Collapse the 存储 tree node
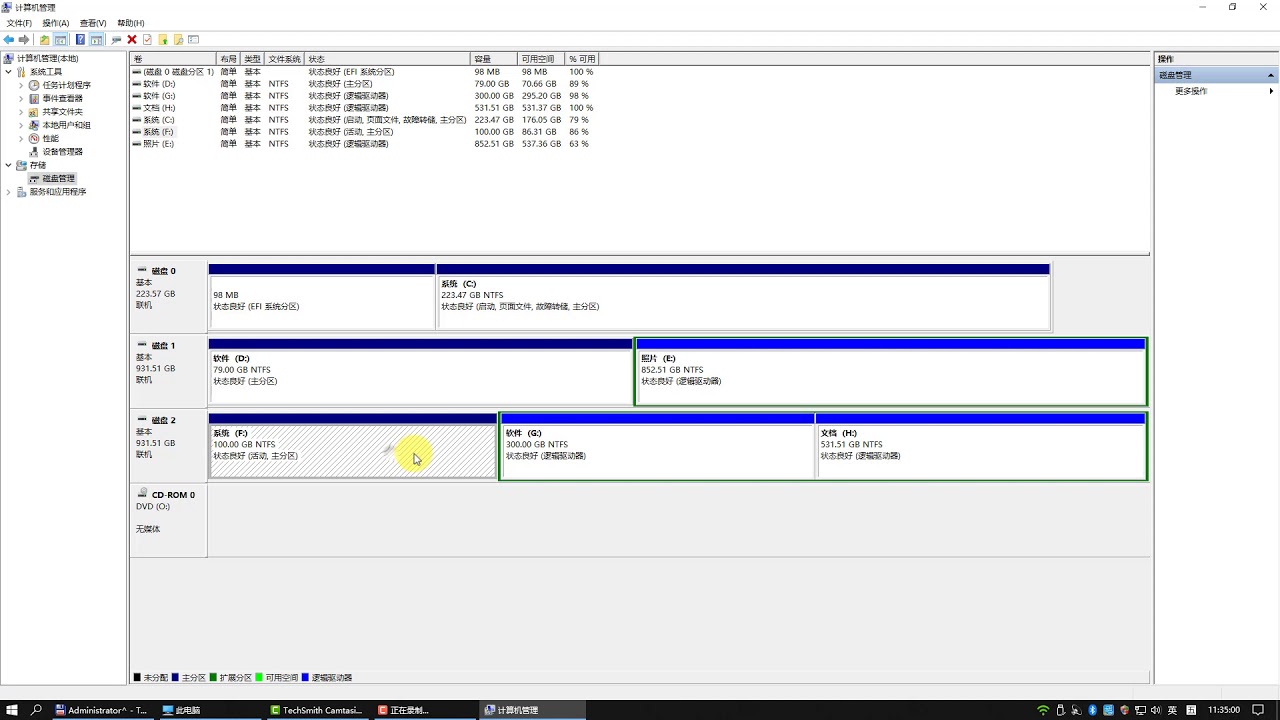Screen dimensions: 1280x720 tap(9, 165)
